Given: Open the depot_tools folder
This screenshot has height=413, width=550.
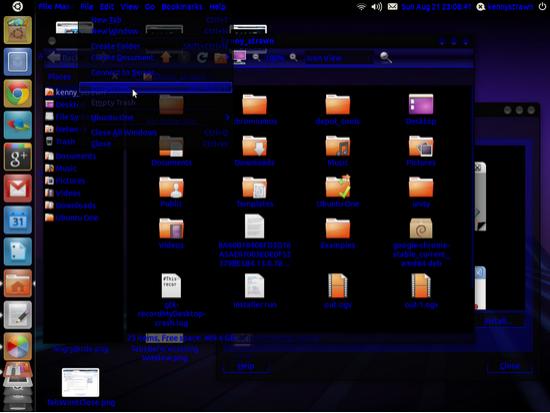Looking at the screenshot, I should pos(338,109).
